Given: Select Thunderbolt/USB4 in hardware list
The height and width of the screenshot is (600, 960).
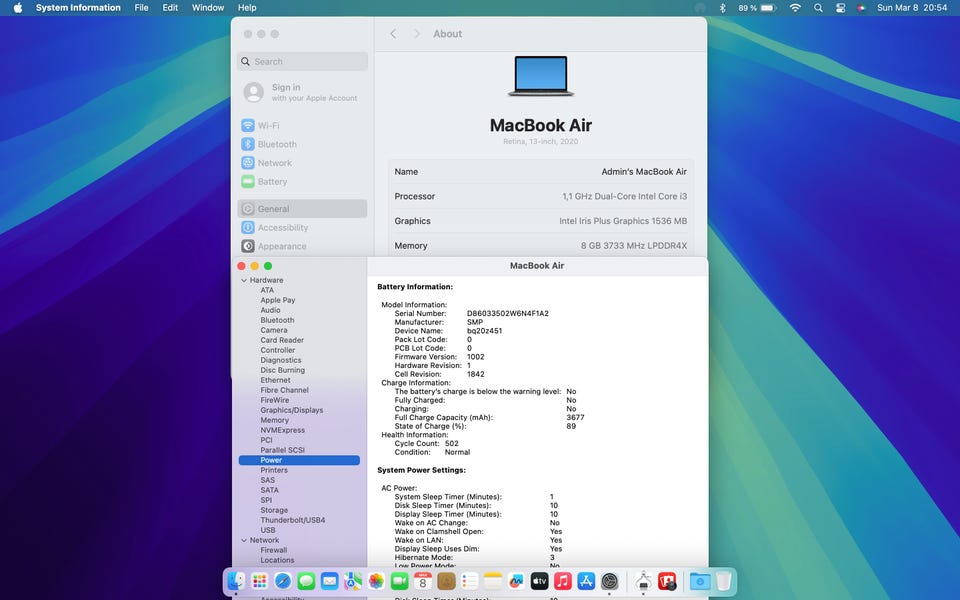Looking at the screenshot, I should coord(293,520).
